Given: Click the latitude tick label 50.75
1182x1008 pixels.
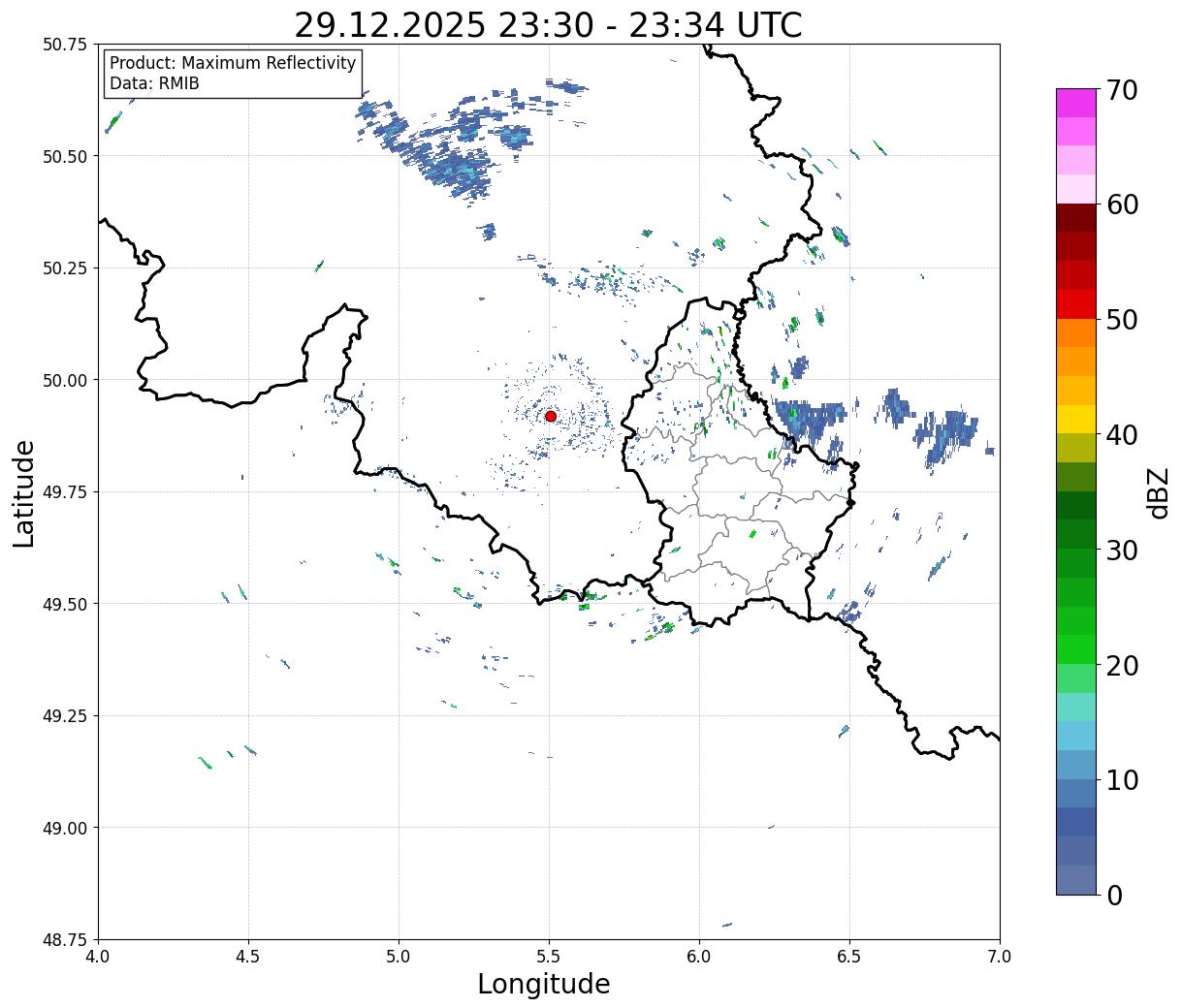Looking at the screenshot, I should coord(65,45).
